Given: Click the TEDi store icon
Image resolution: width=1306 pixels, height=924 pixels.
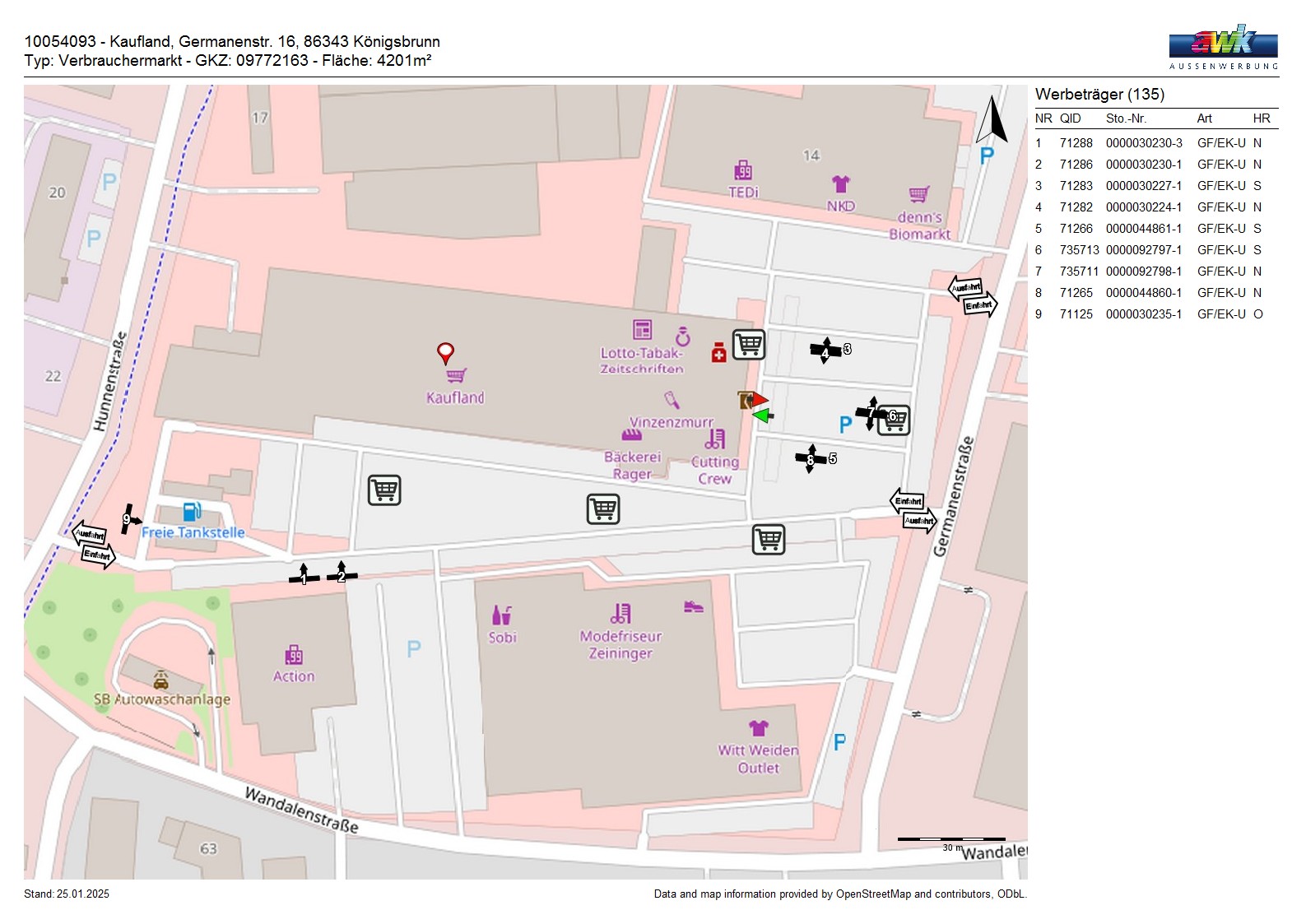Looking at the screenshot, I should click(x=743, y=171).
